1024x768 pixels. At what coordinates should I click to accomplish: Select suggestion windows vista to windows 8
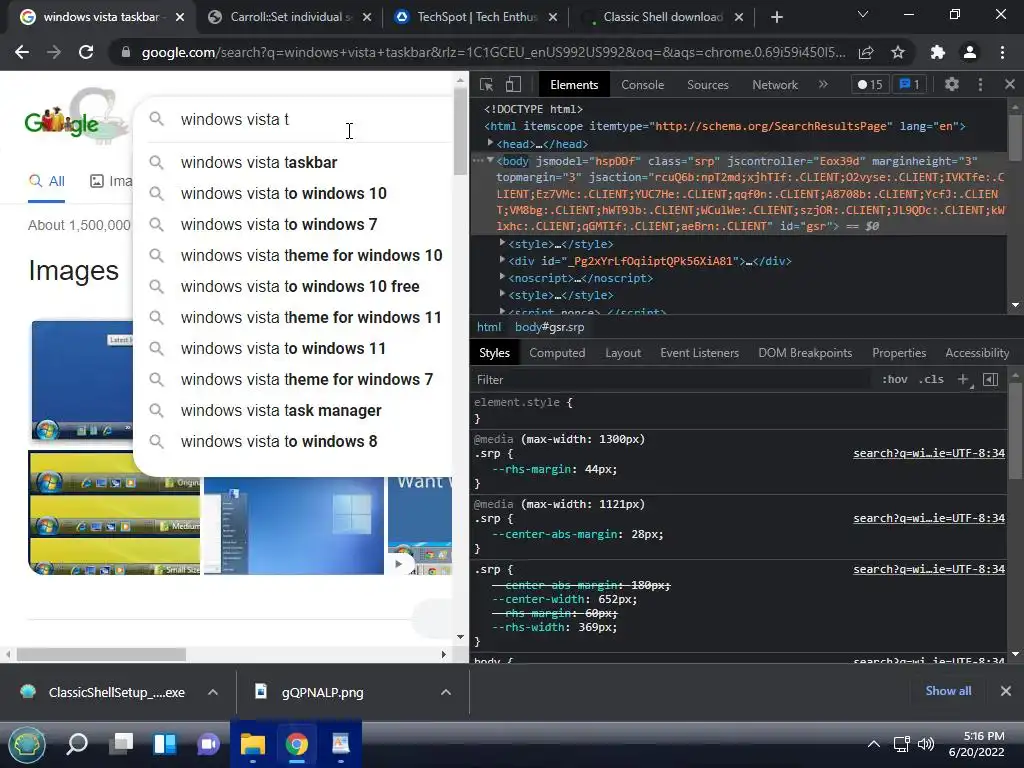coord(293,441)
